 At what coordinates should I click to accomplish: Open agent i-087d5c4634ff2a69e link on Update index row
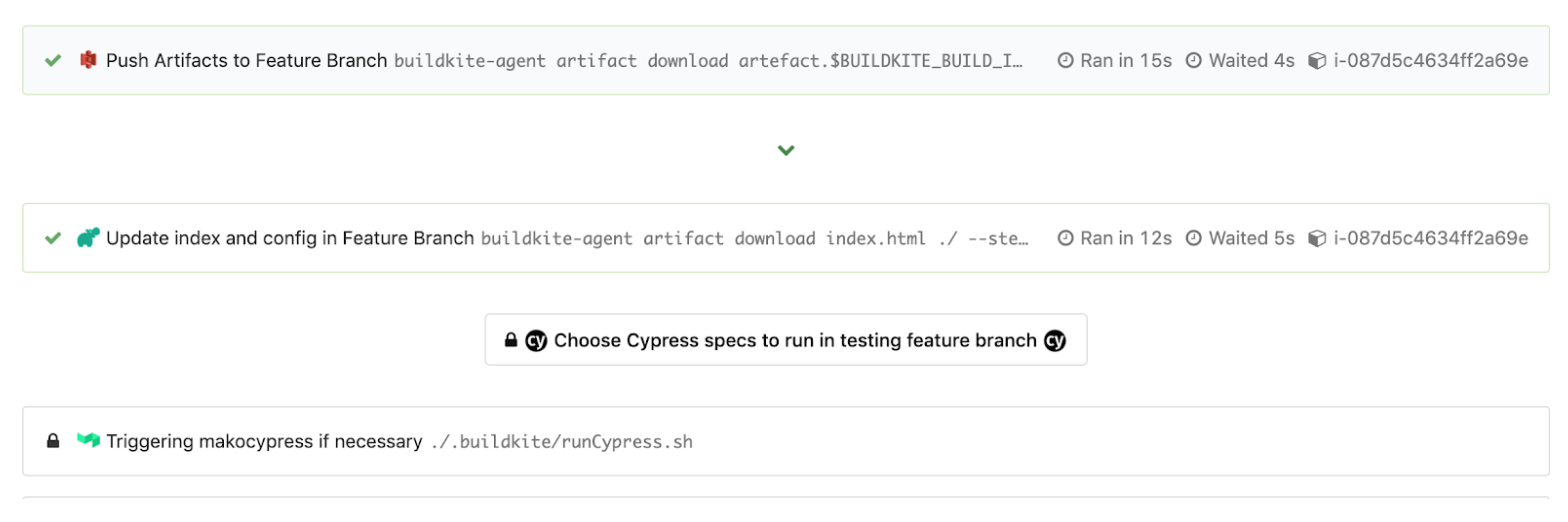(x=1431, y=239)
